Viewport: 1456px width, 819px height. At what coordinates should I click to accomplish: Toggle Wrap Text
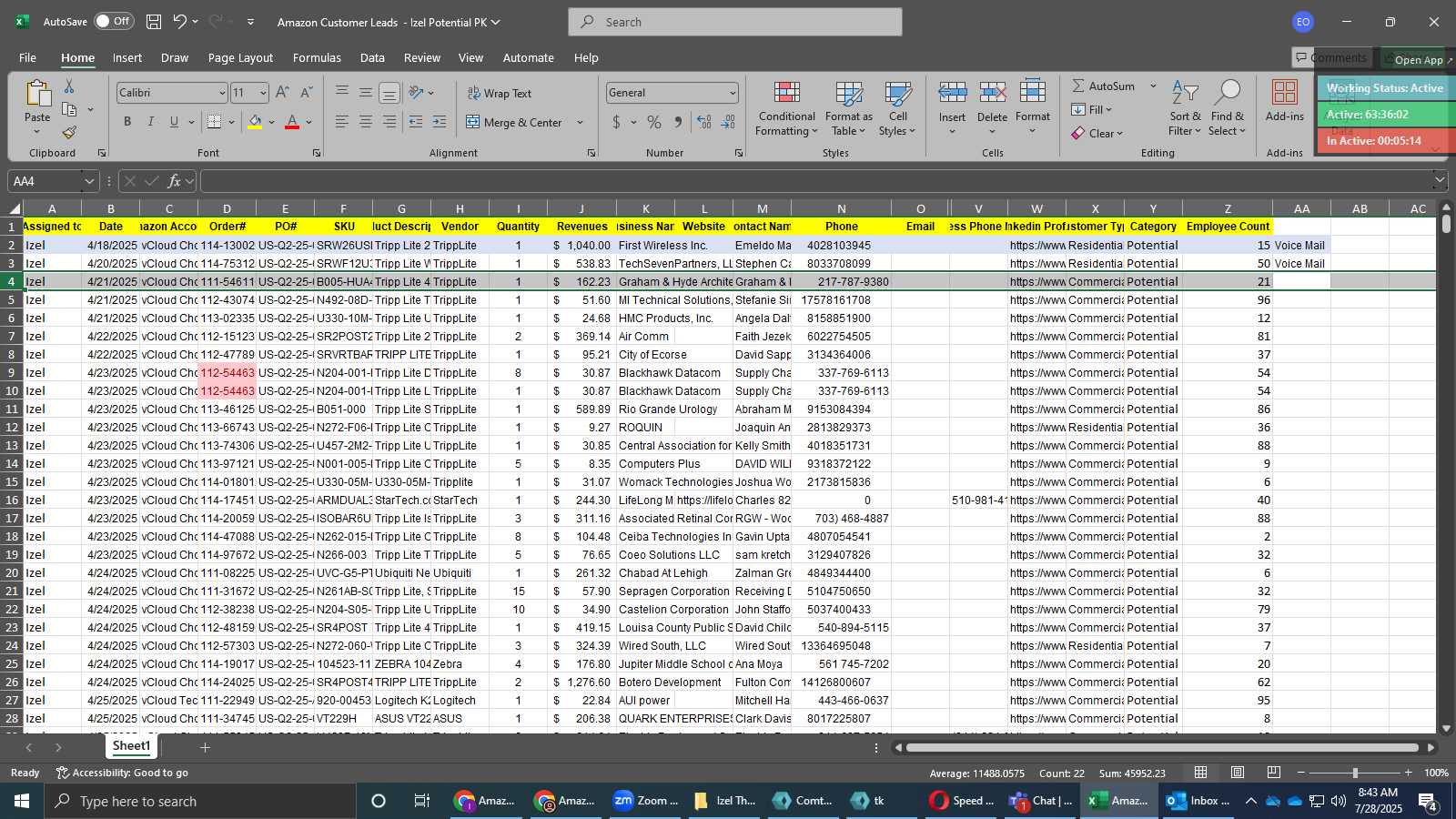499,93
